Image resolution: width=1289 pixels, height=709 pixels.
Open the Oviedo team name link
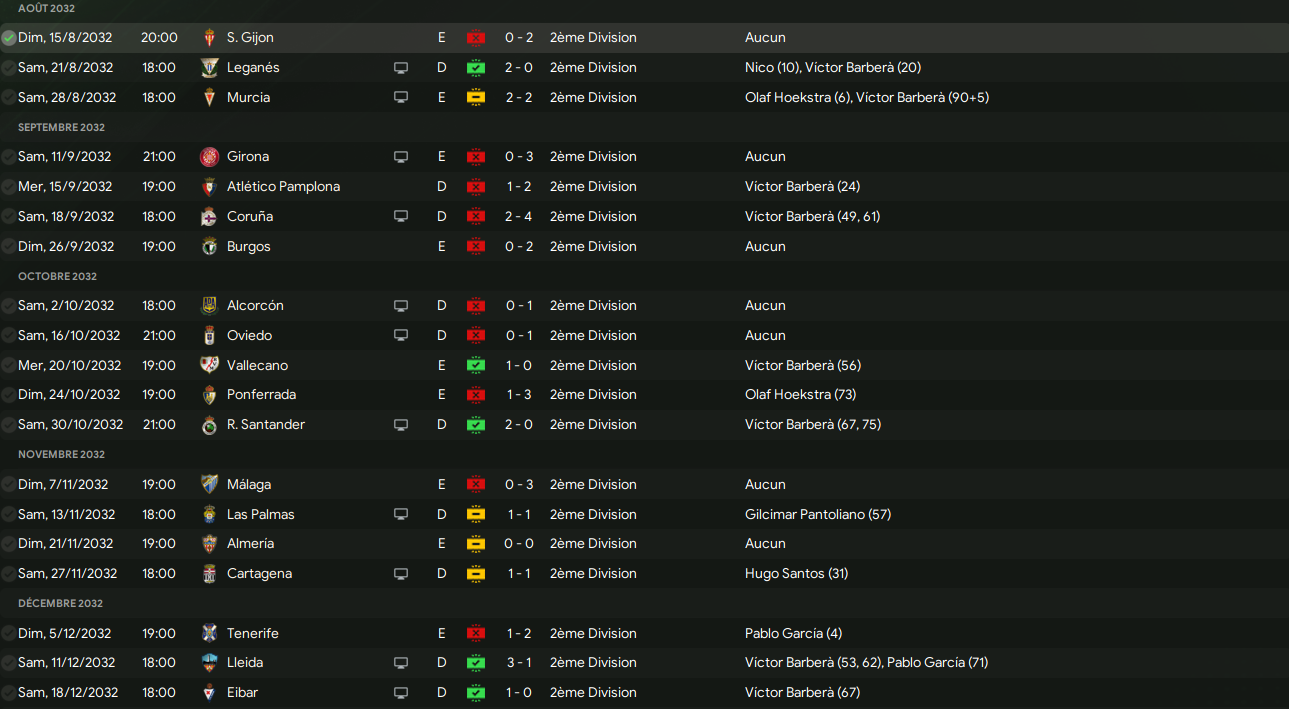coord(249,336)
